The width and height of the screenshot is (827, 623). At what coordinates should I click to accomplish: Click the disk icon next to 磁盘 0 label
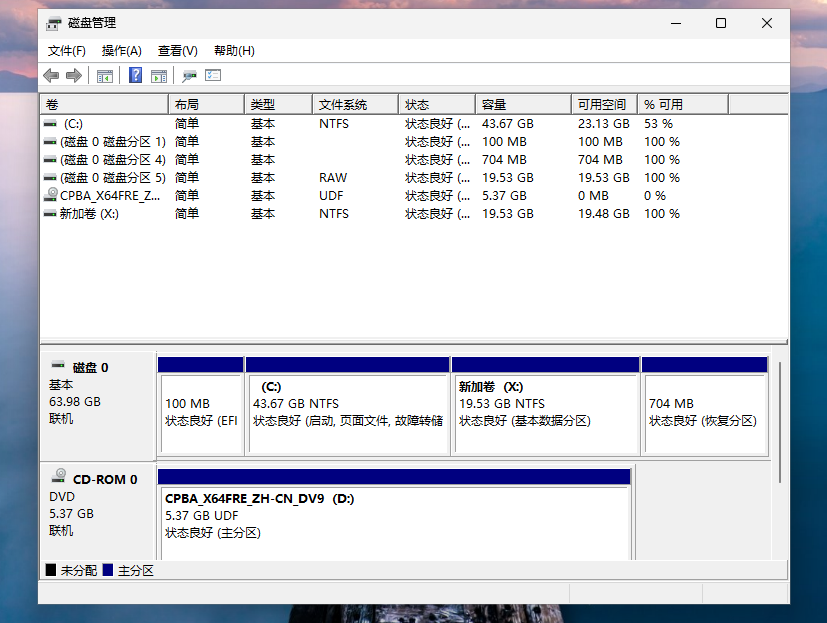[x=58, y=365]
